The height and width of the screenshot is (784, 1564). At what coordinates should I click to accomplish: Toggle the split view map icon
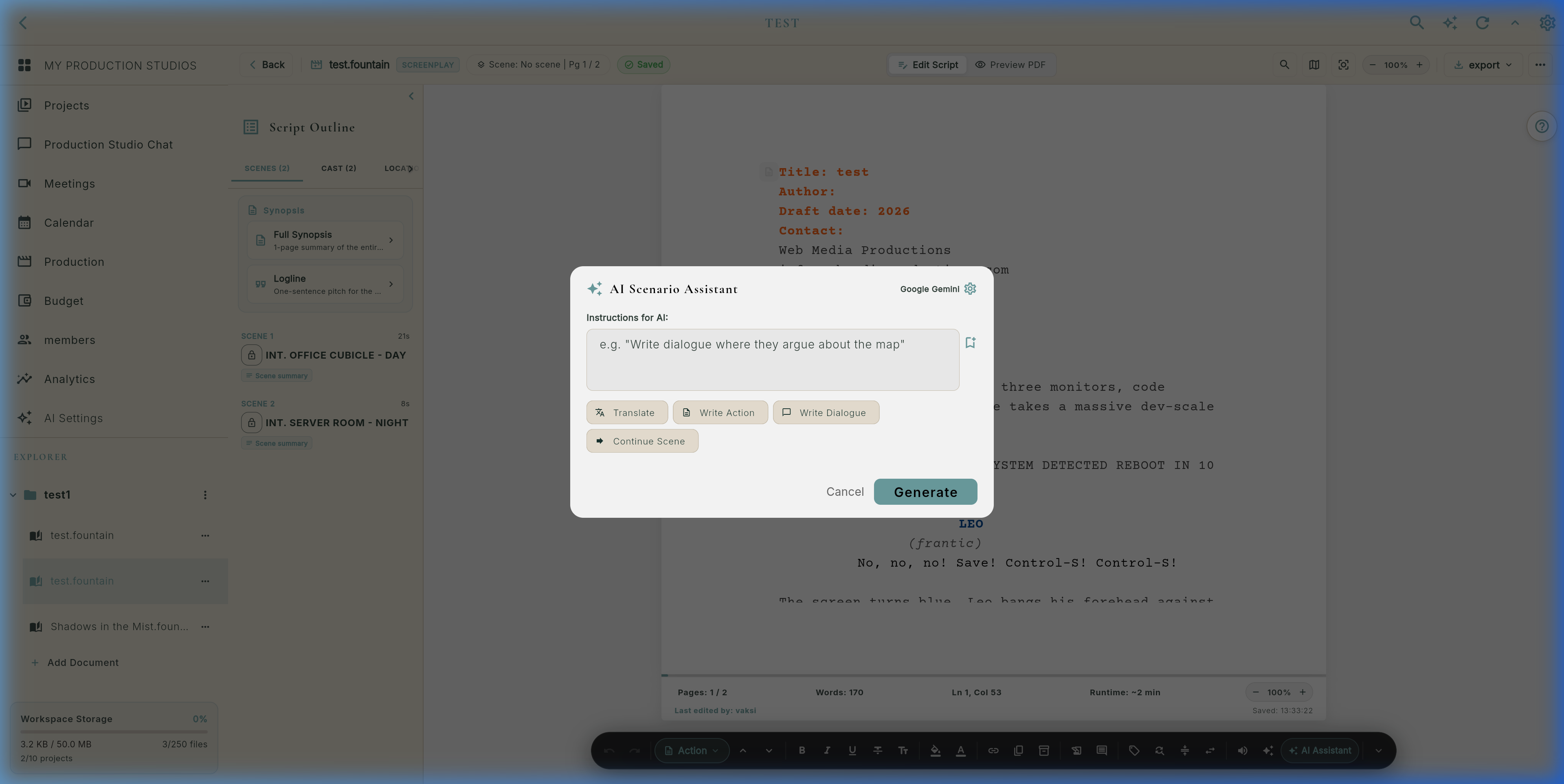[x=1314, y=65]
